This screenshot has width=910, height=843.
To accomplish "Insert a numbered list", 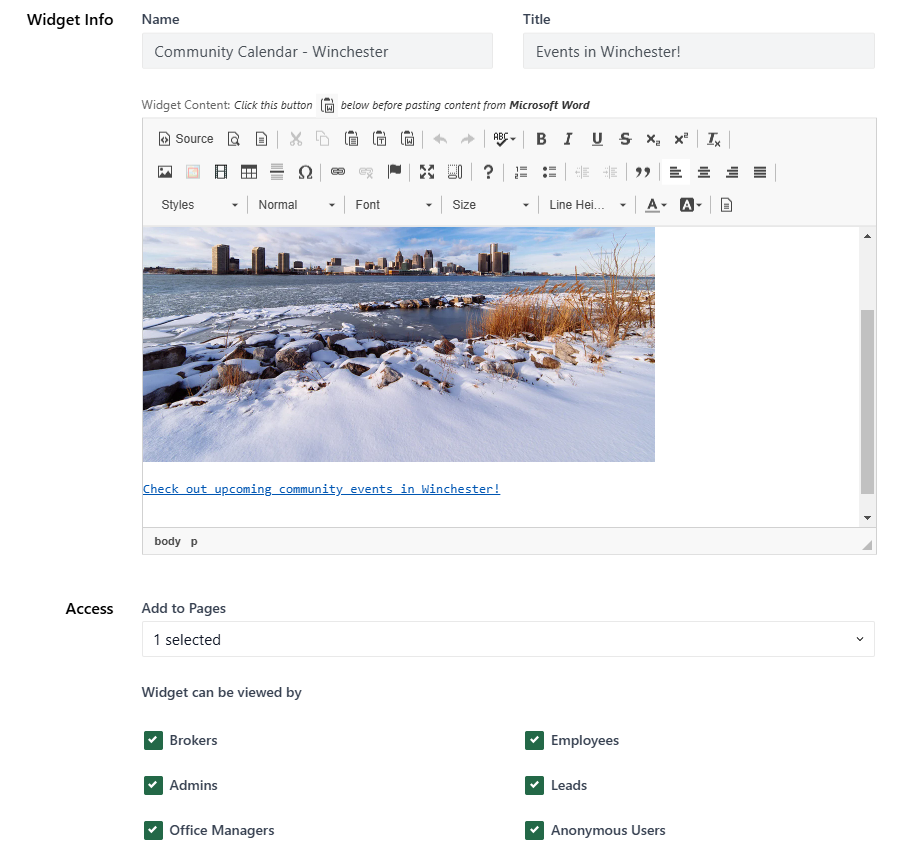I will (x=520, y=171).
